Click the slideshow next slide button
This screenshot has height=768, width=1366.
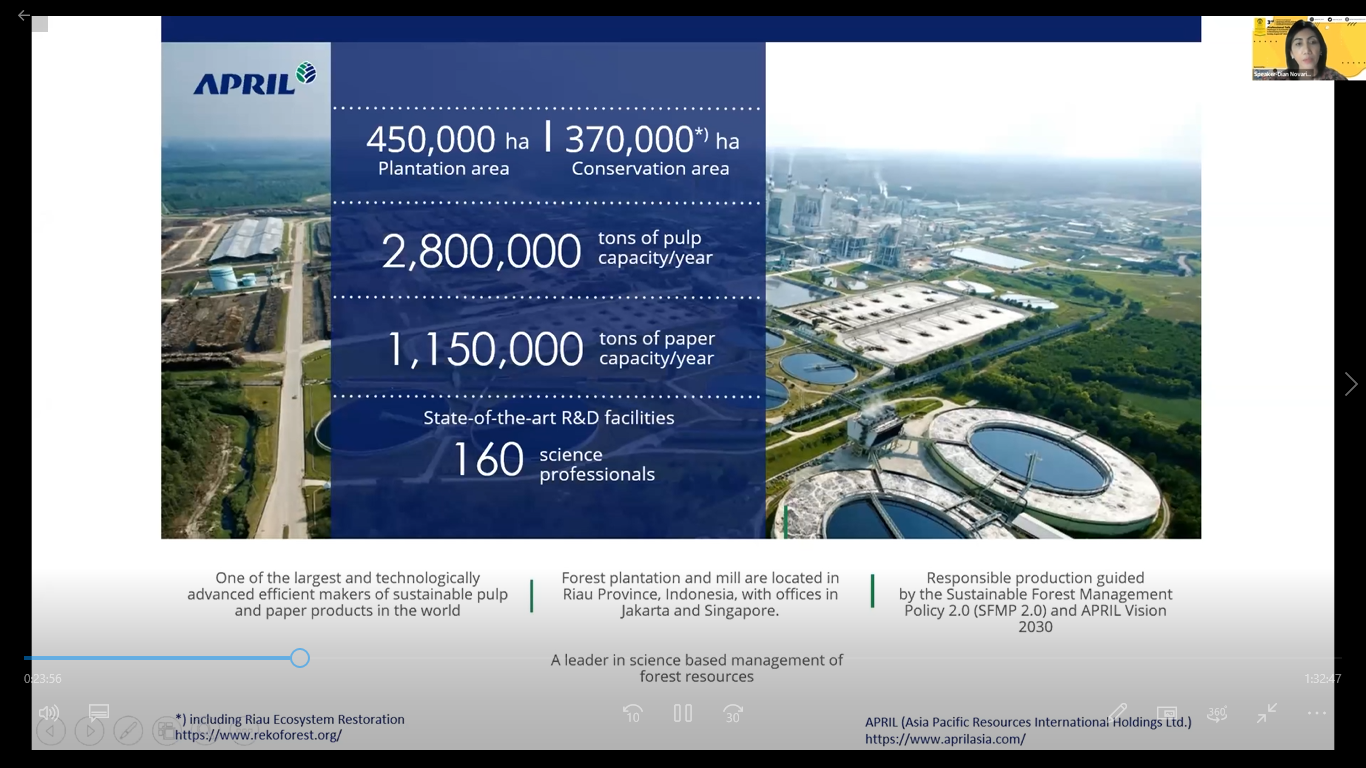pos(89,731)
